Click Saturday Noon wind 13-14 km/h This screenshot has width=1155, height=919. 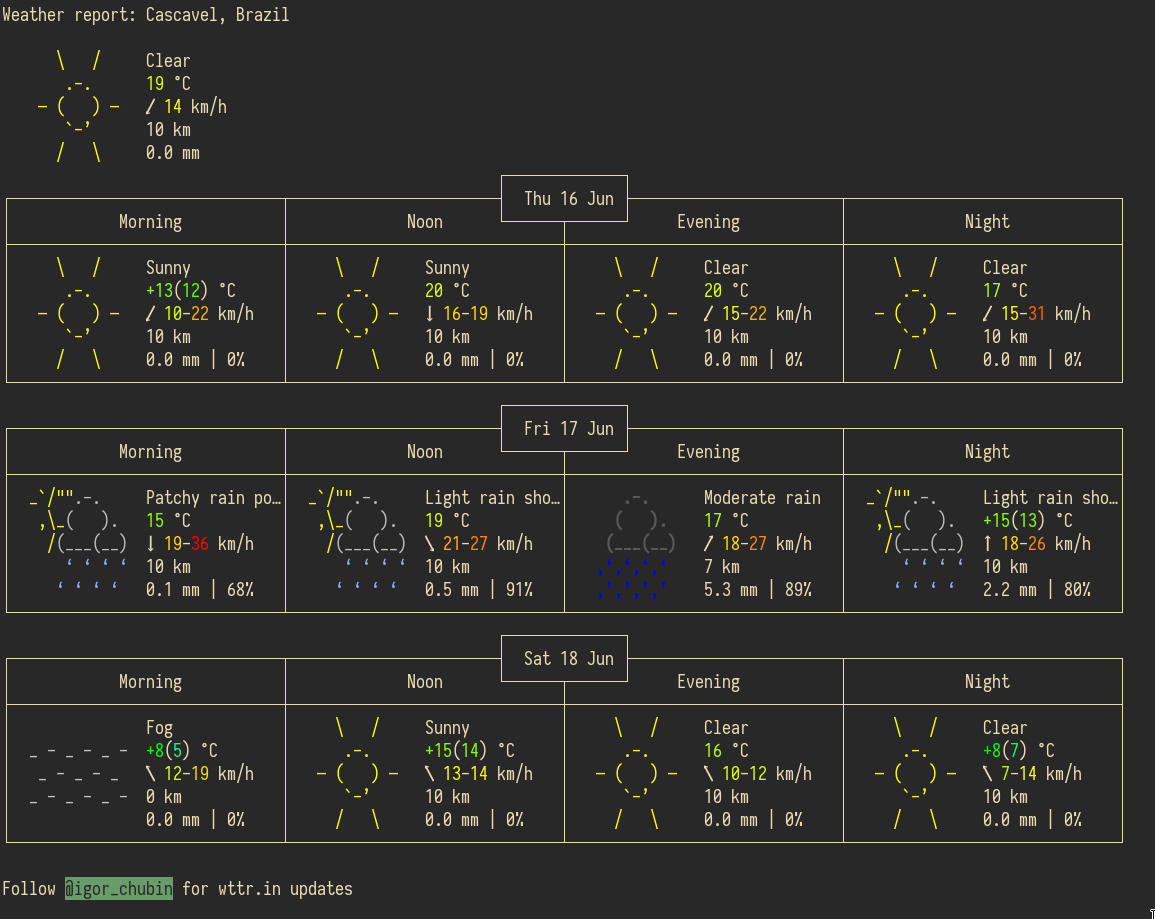coord(479,774)
